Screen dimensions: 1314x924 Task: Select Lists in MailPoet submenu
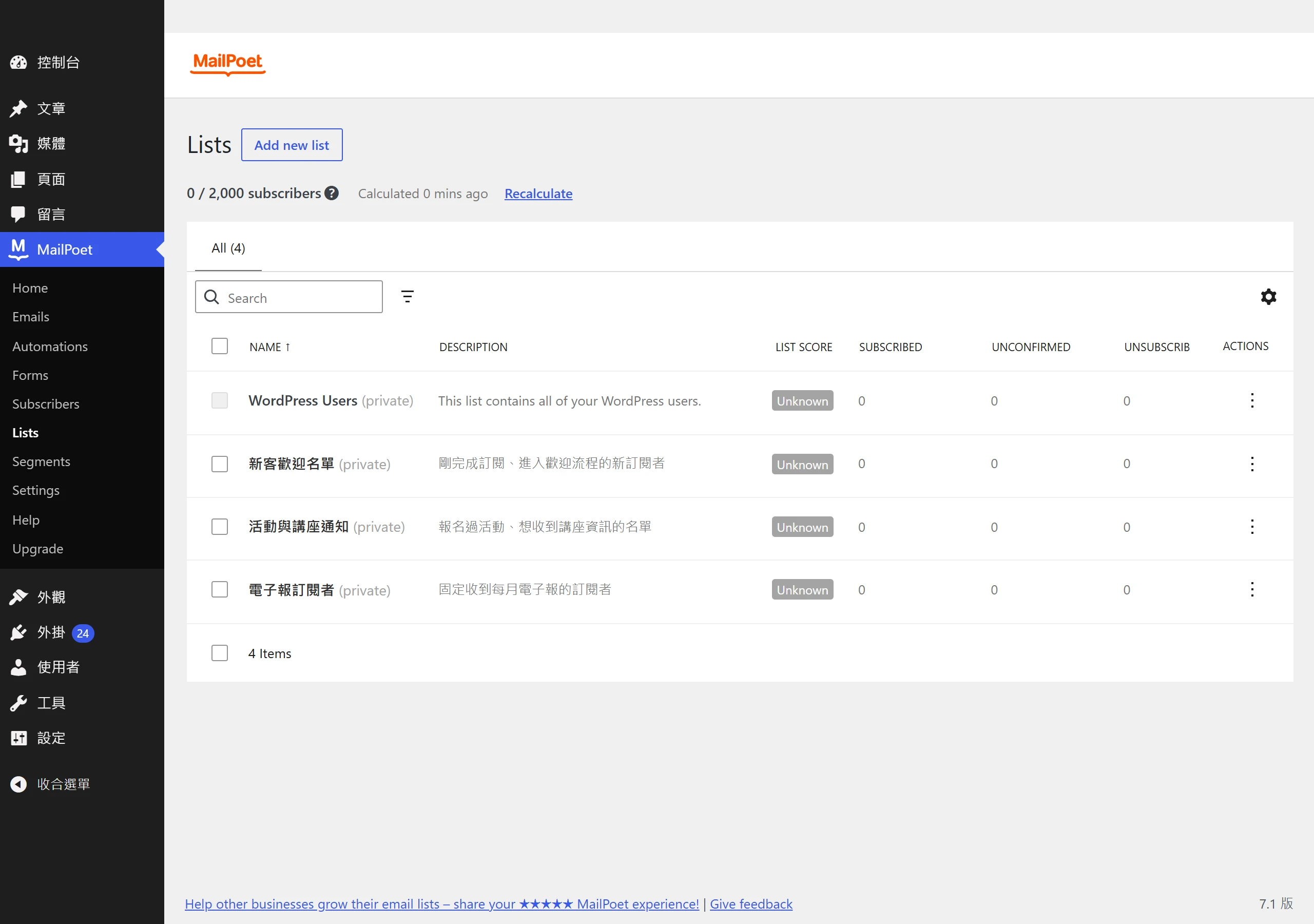coord(25,433)
